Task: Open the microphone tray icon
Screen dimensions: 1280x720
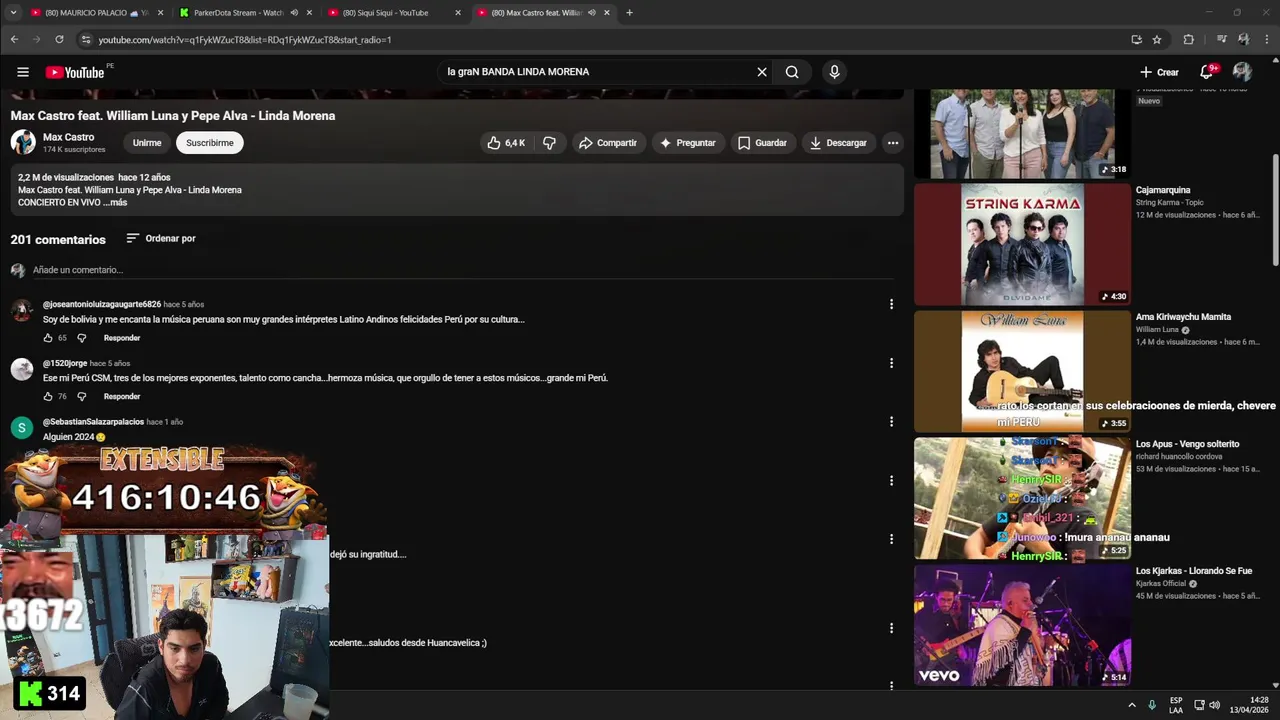Action: (1152, 705)
